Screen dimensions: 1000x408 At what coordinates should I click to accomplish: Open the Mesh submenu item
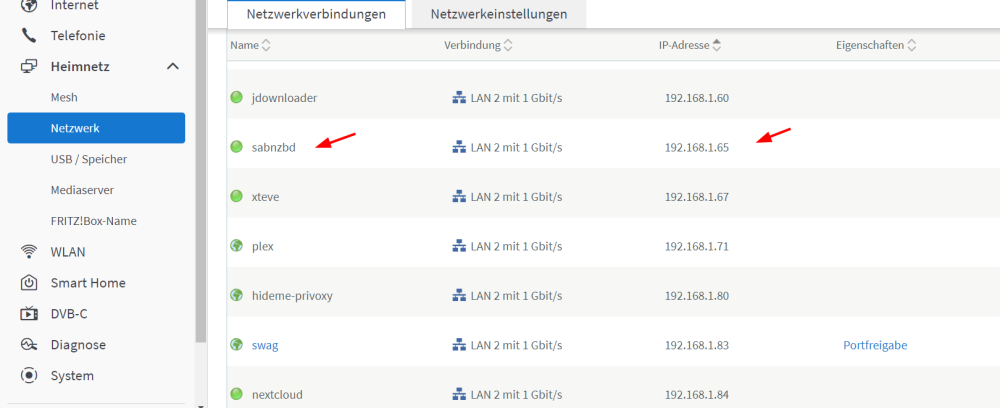(x=64, y=98)
